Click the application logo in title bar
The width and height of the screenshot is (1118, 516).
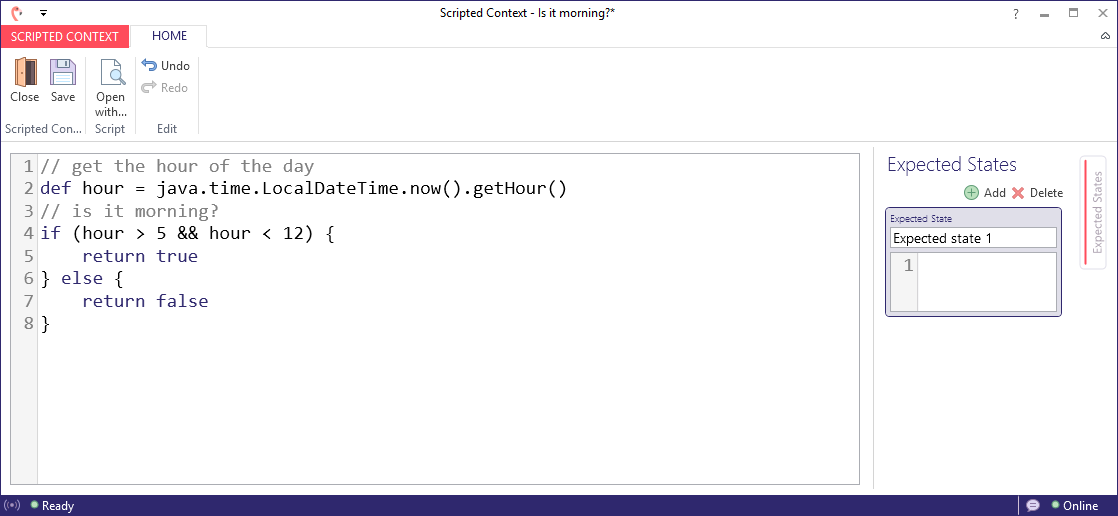[x=17, y=13]
